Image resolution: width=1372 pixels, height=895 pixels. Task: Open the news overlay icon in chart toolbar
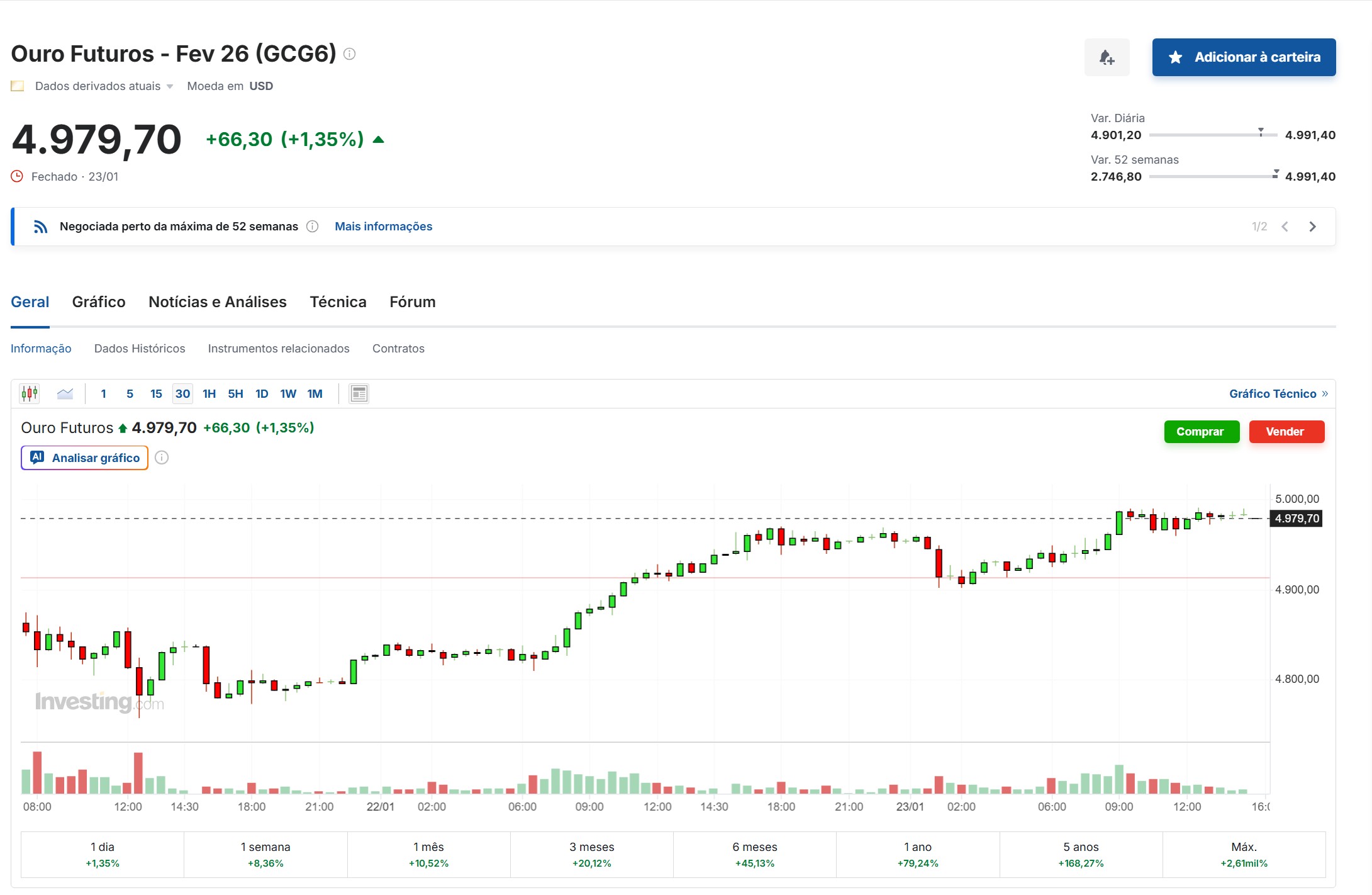tap(359, 393)
